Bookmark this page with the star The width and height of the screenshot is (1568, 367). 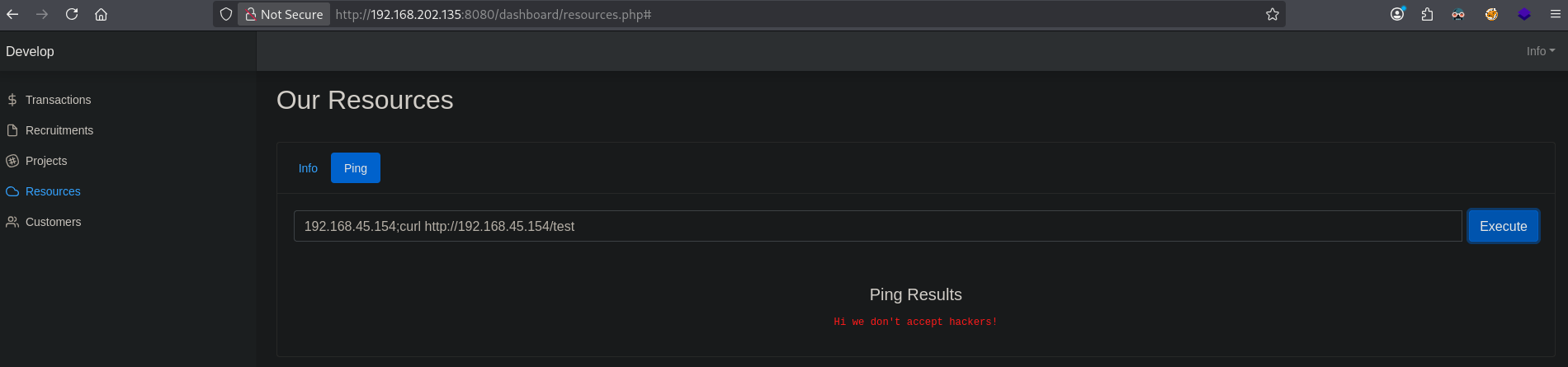[x=1273, y=14]
